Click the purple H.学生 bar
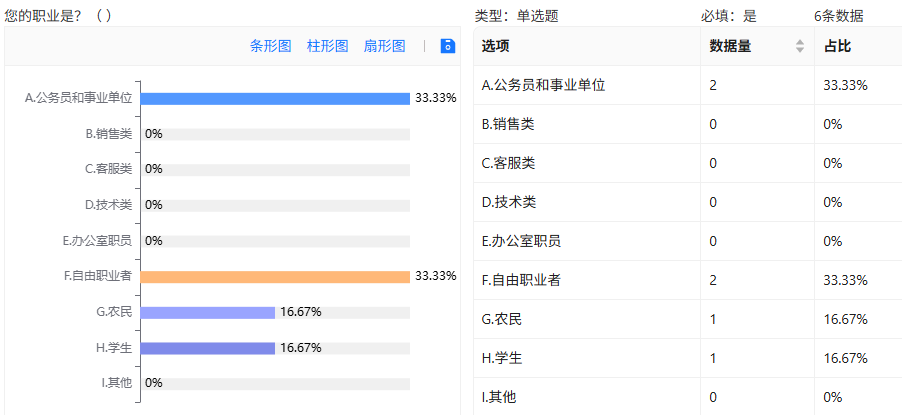The height and width of the screenshot is (415, 902). tap(208, 348)
